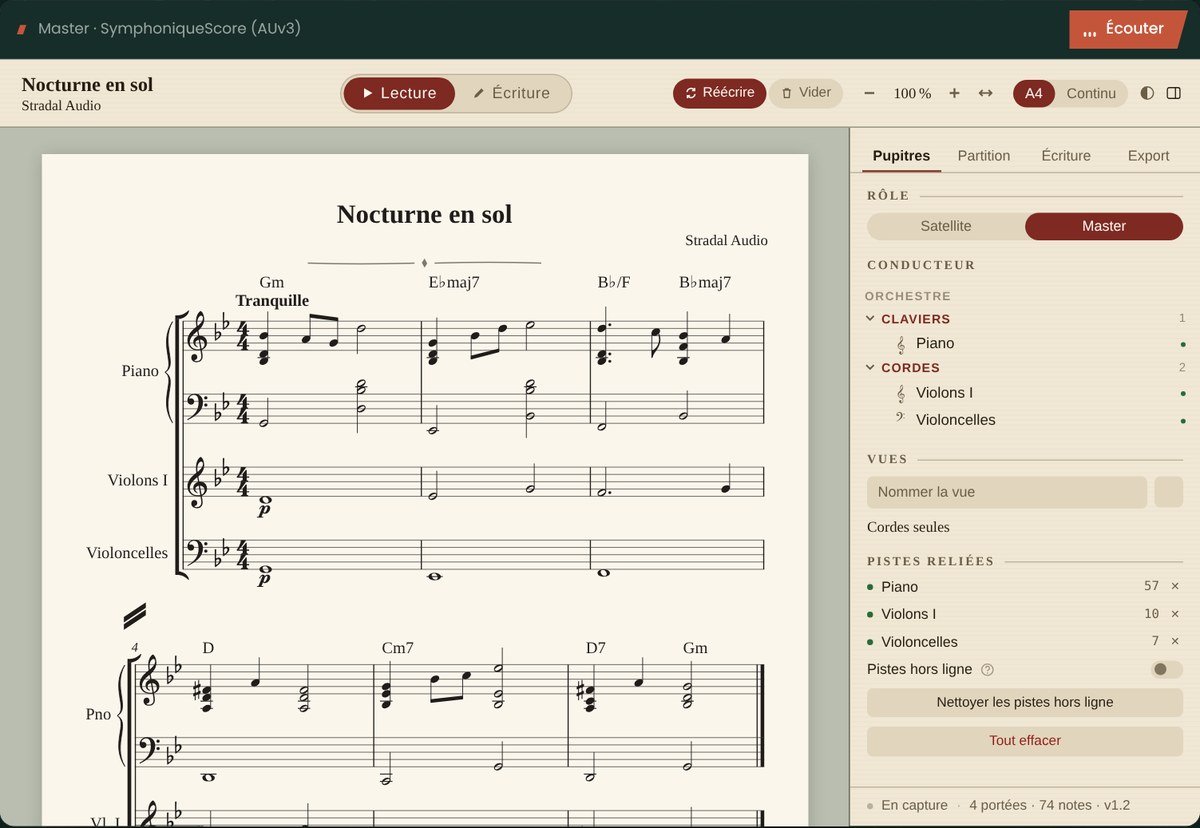Click green status dot on the Violoncelles row in Orchestre

click(x=1183, y=420)
